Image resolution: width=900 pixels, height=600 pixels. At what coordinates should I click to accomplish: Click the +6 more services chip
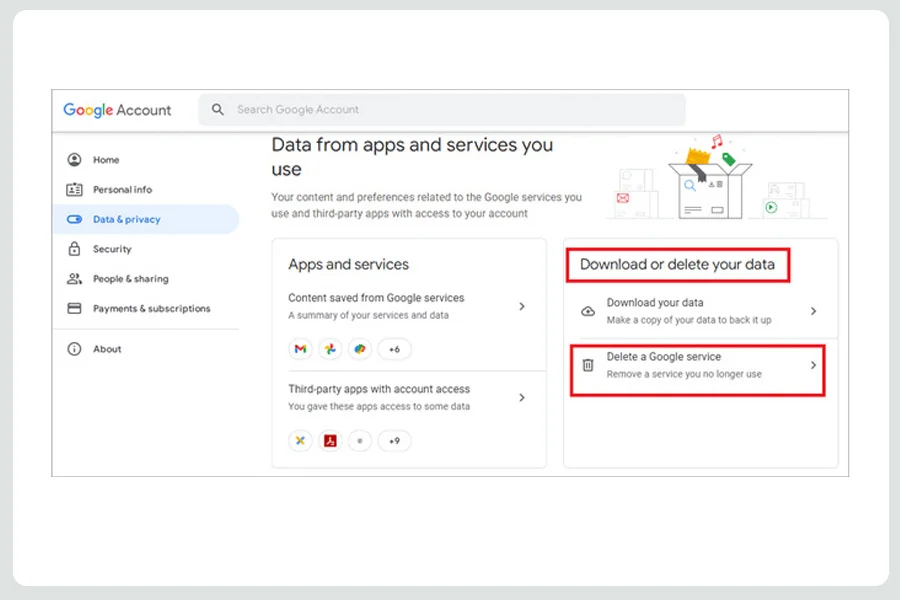tap(394, 349)
